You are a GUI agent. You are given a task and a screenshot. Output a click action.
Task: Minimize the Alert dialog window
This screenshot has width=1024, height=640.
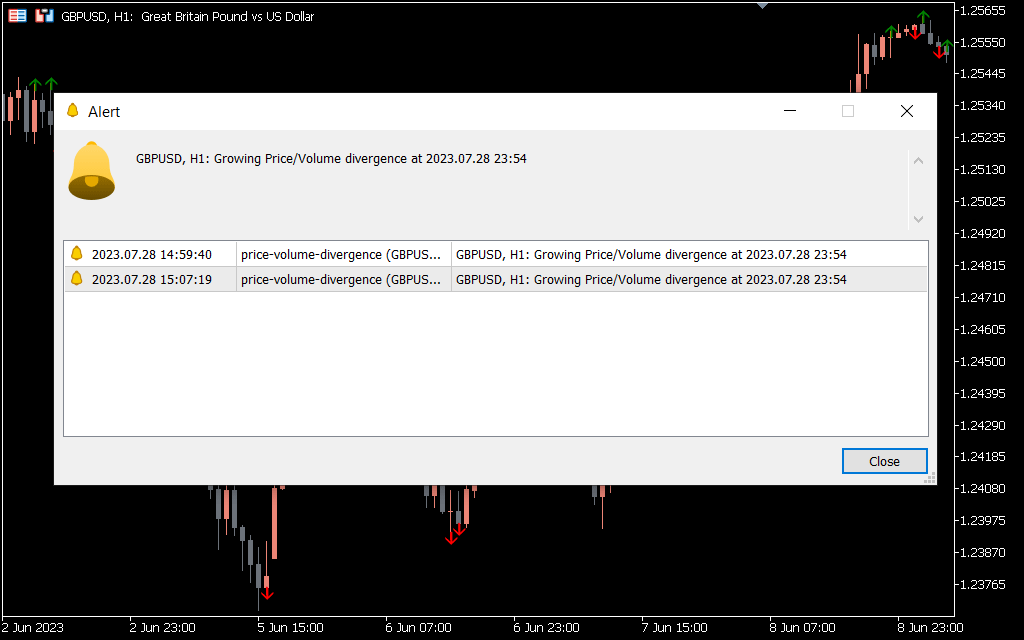790,111
